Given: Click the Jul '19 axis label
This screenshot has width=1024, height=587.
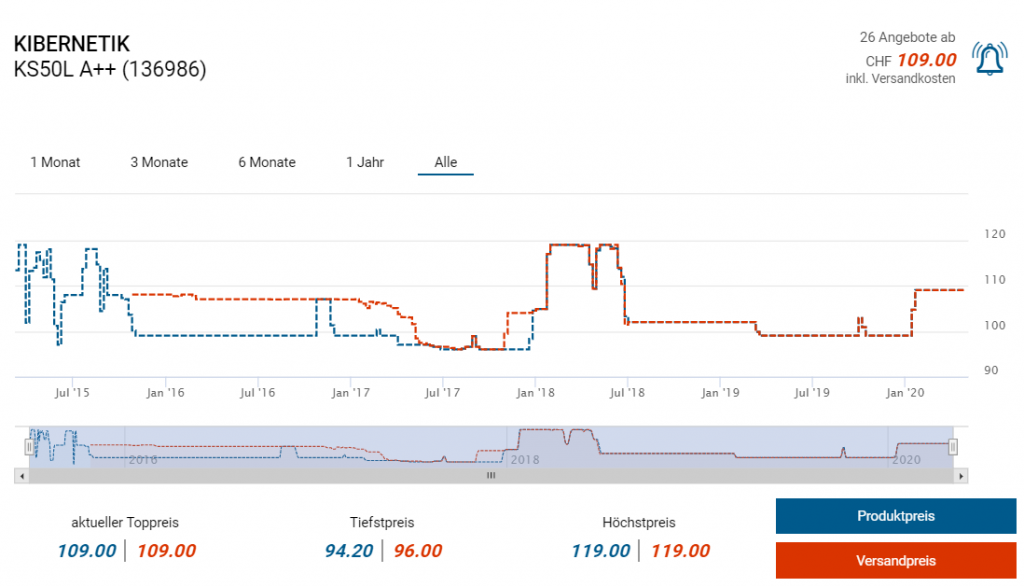Looking at the screenshot, I should (812, 392).
